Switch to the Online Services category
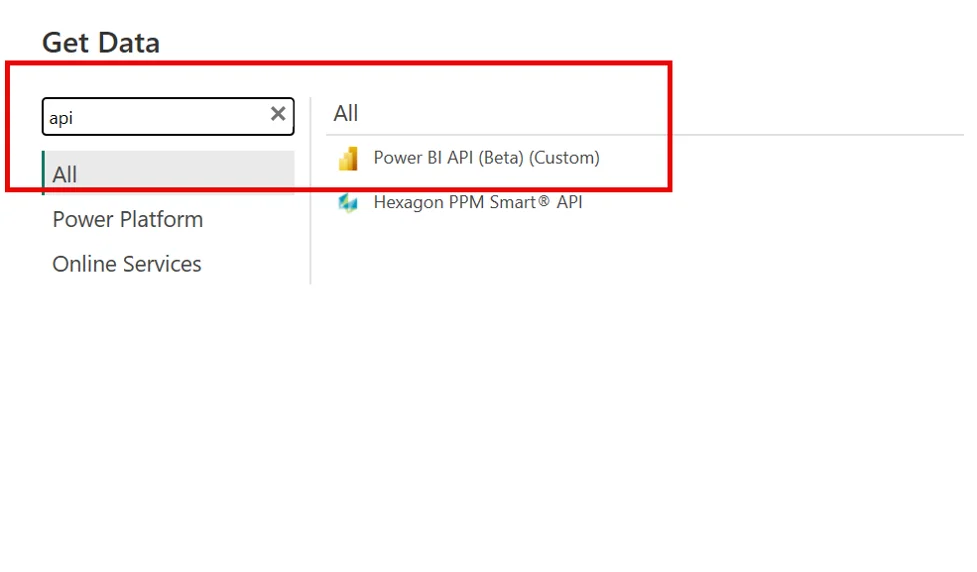 (x=127, y=264)
